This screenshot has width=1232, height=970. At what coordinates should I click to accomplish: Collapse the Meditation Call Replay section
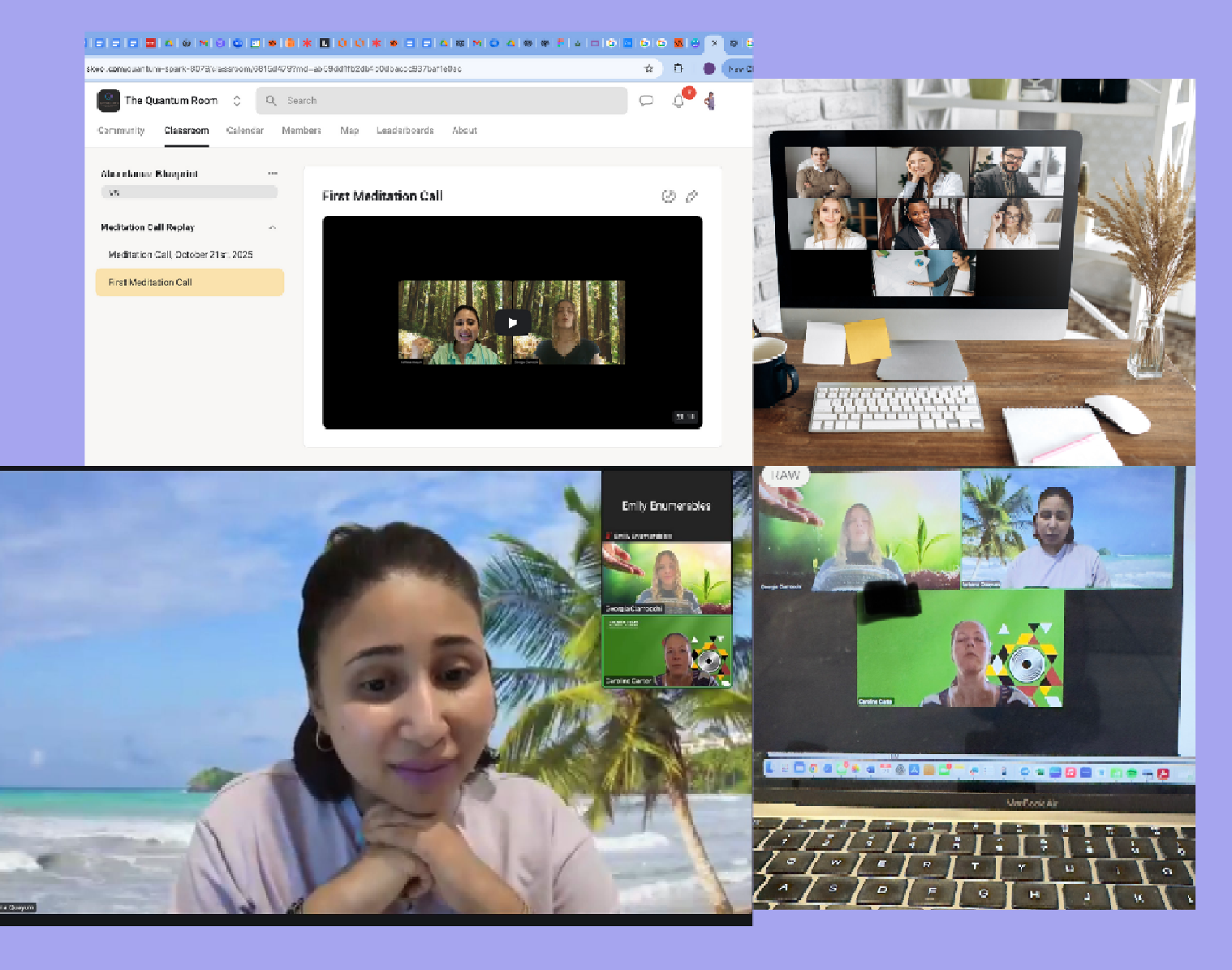tap(273, 228)
